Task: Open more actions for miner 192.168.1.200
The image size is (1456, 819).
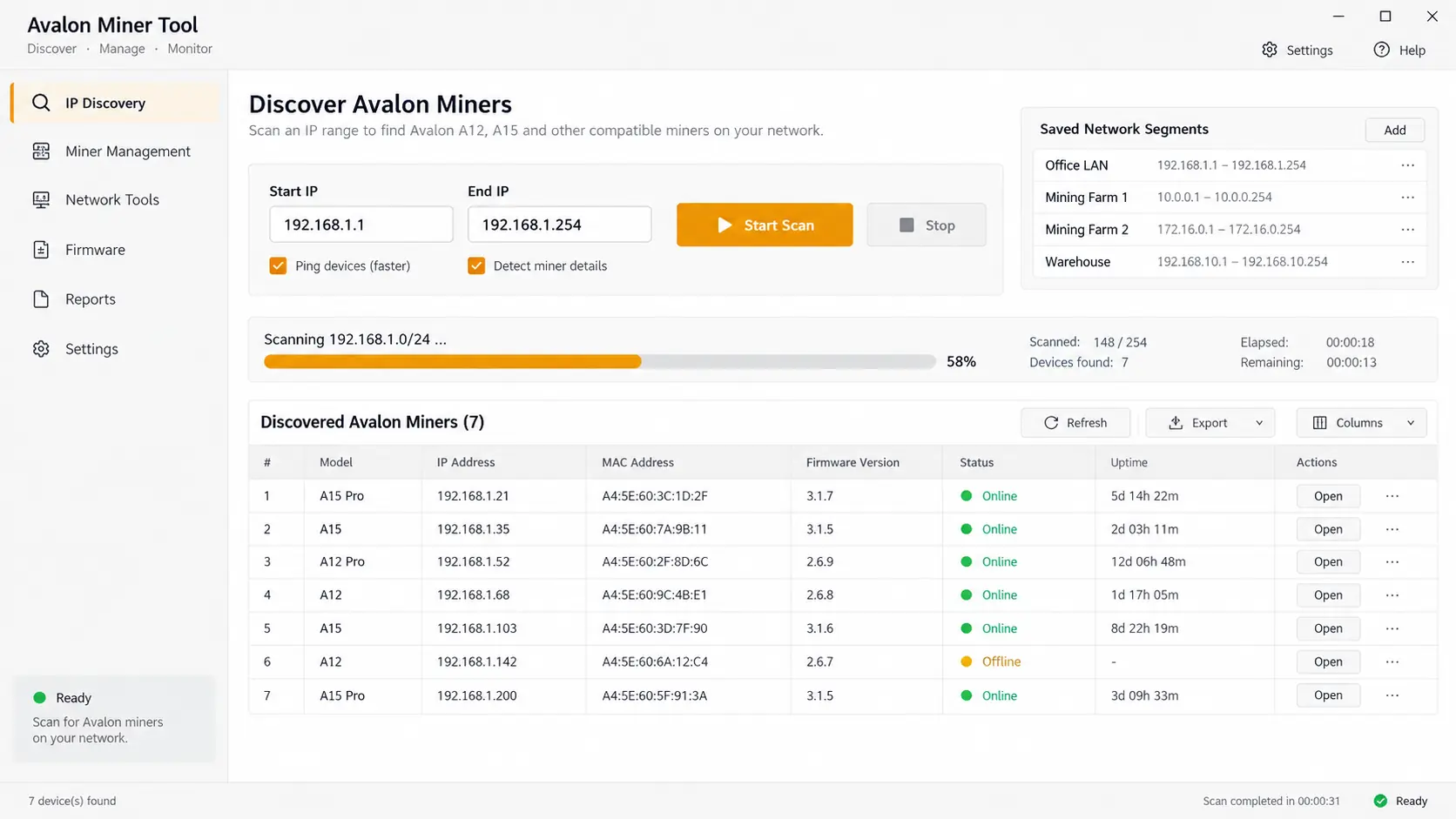Action: tap(1392, 695)
